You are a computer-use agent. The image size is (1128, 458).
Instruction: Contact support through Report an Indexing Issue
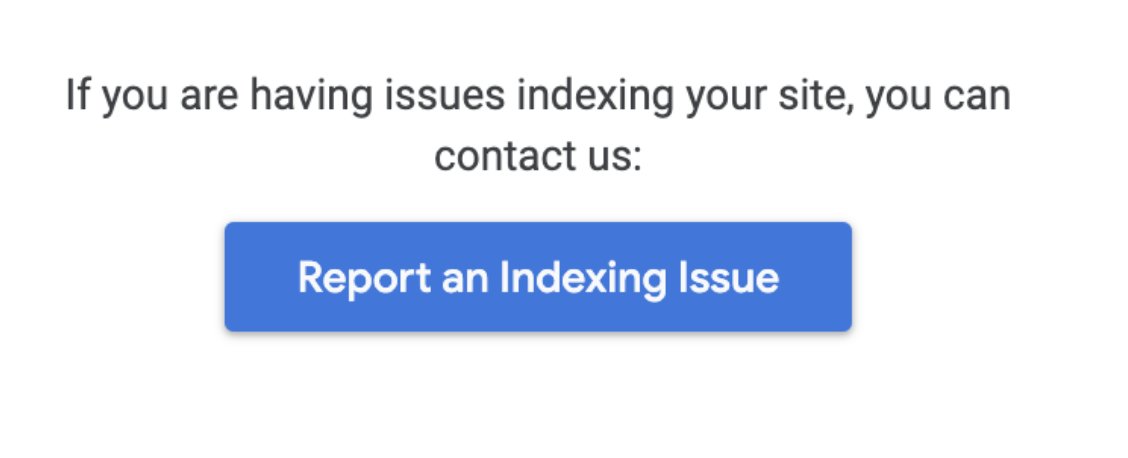pyautogui.click(x=538, y=277)
